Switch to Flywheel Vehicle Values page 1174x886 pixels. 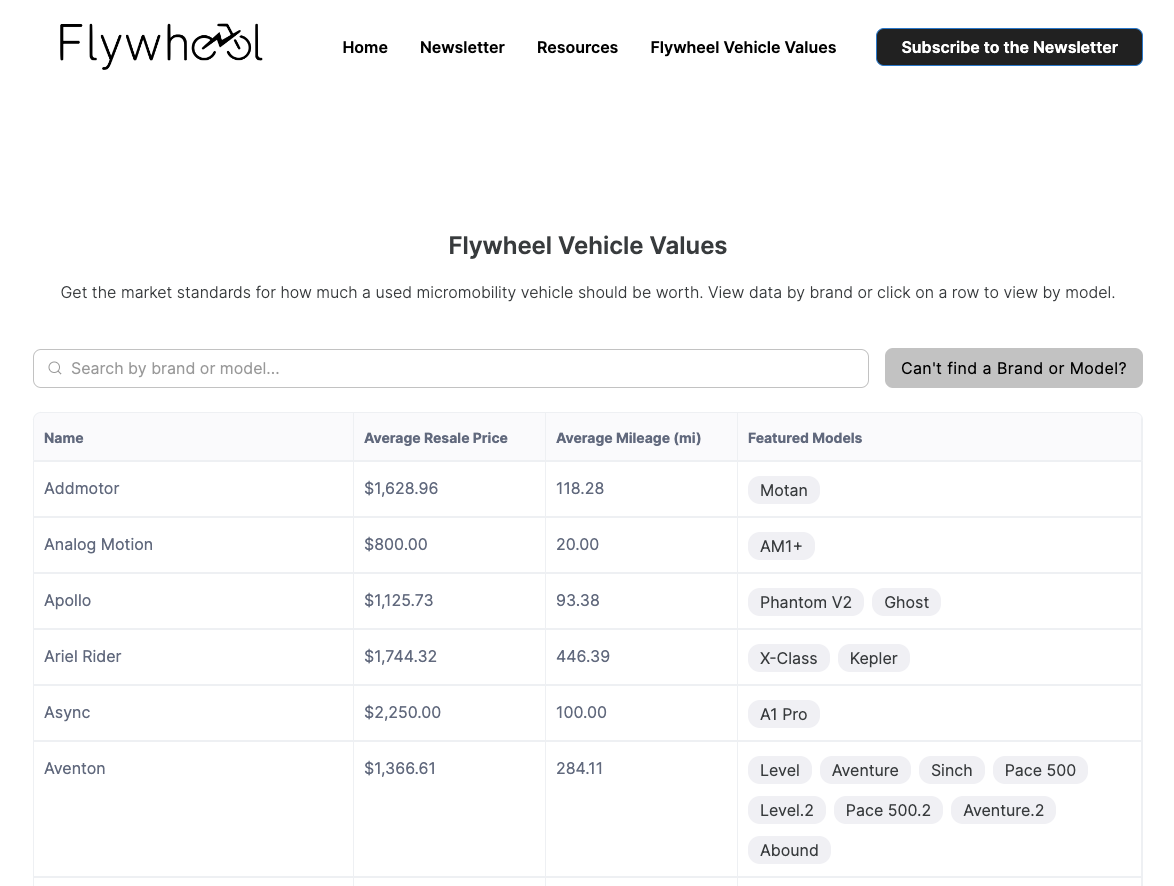743,47
